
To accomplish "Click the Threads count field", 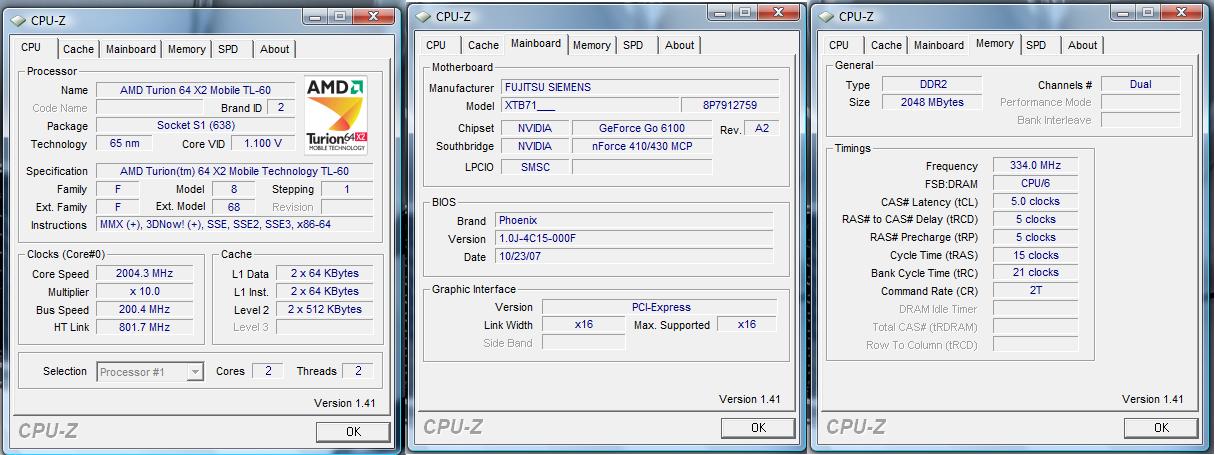I will 358,371.
